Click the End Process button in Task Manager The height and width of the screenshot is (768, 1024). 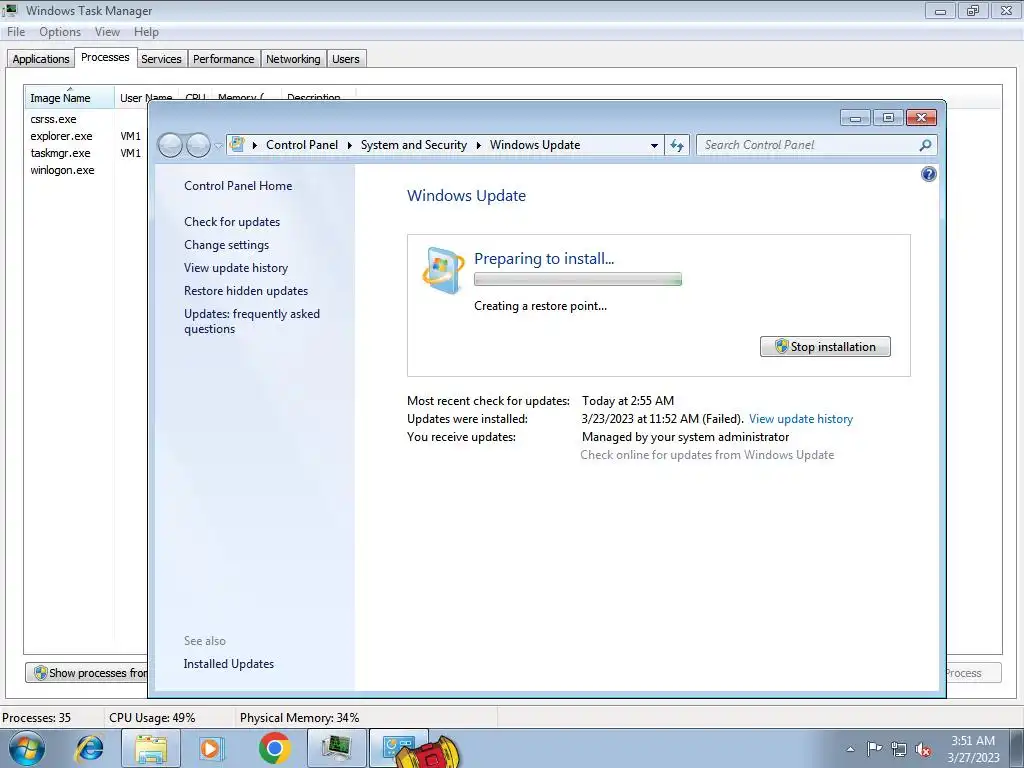[973, 673]
